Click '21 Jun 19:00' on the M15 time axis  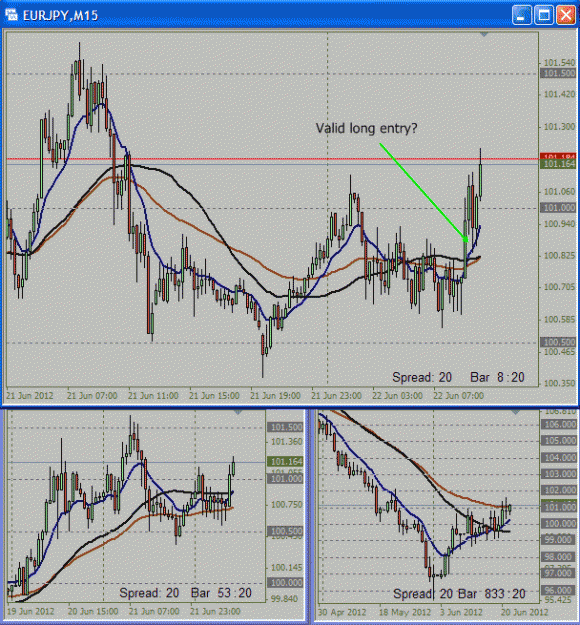click(x=275, y=396)
